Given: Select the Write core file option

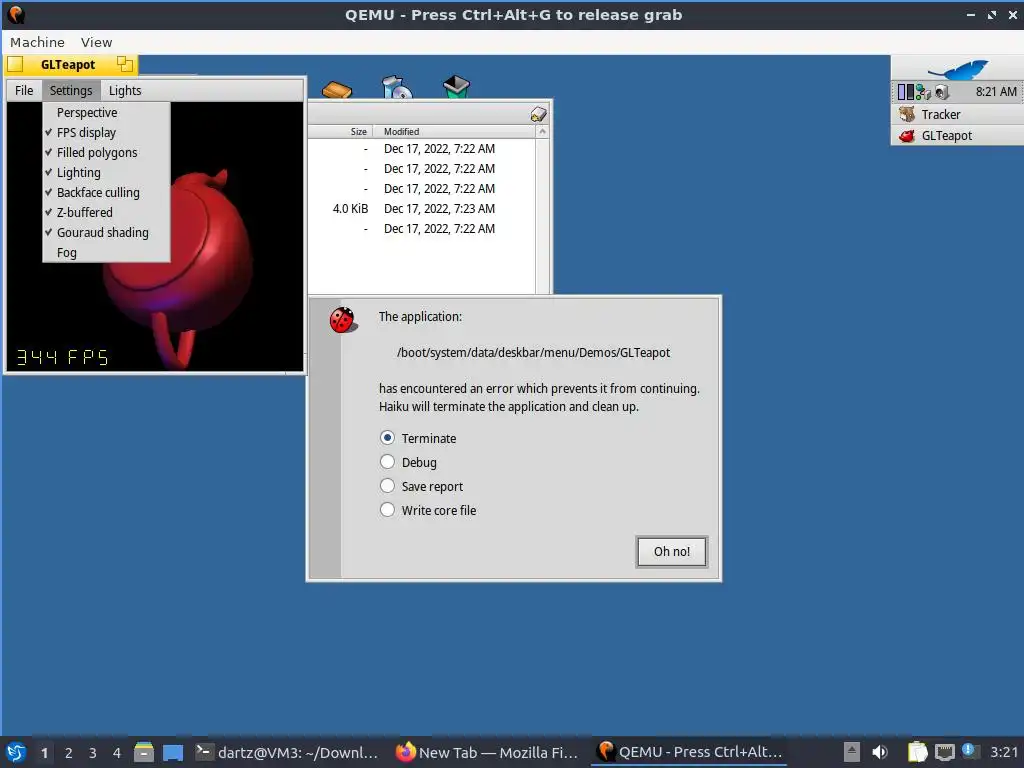Looking at the screenshot, I should (x=387, y=510).
